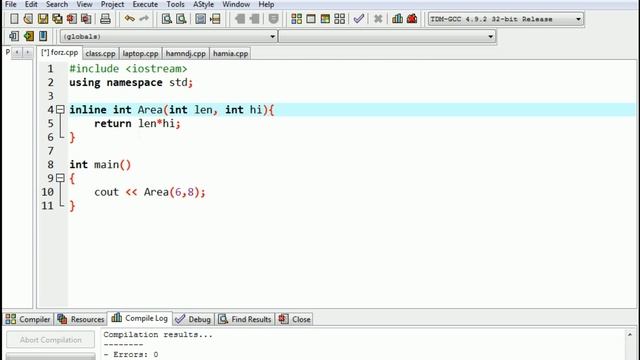
Task: Click the Goto Line icon
Action: (x=215, y=19)
